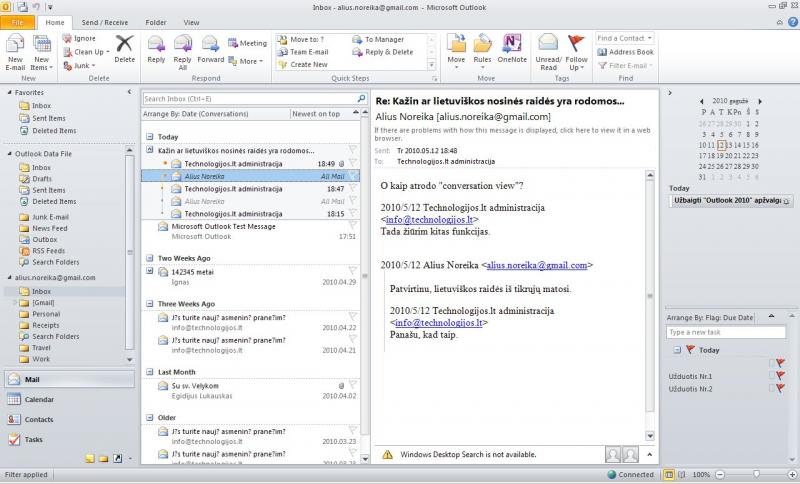Switch to the Folder tab
Image resolution: width=800 pixels, height=484 pixels.
pos(156,22)
